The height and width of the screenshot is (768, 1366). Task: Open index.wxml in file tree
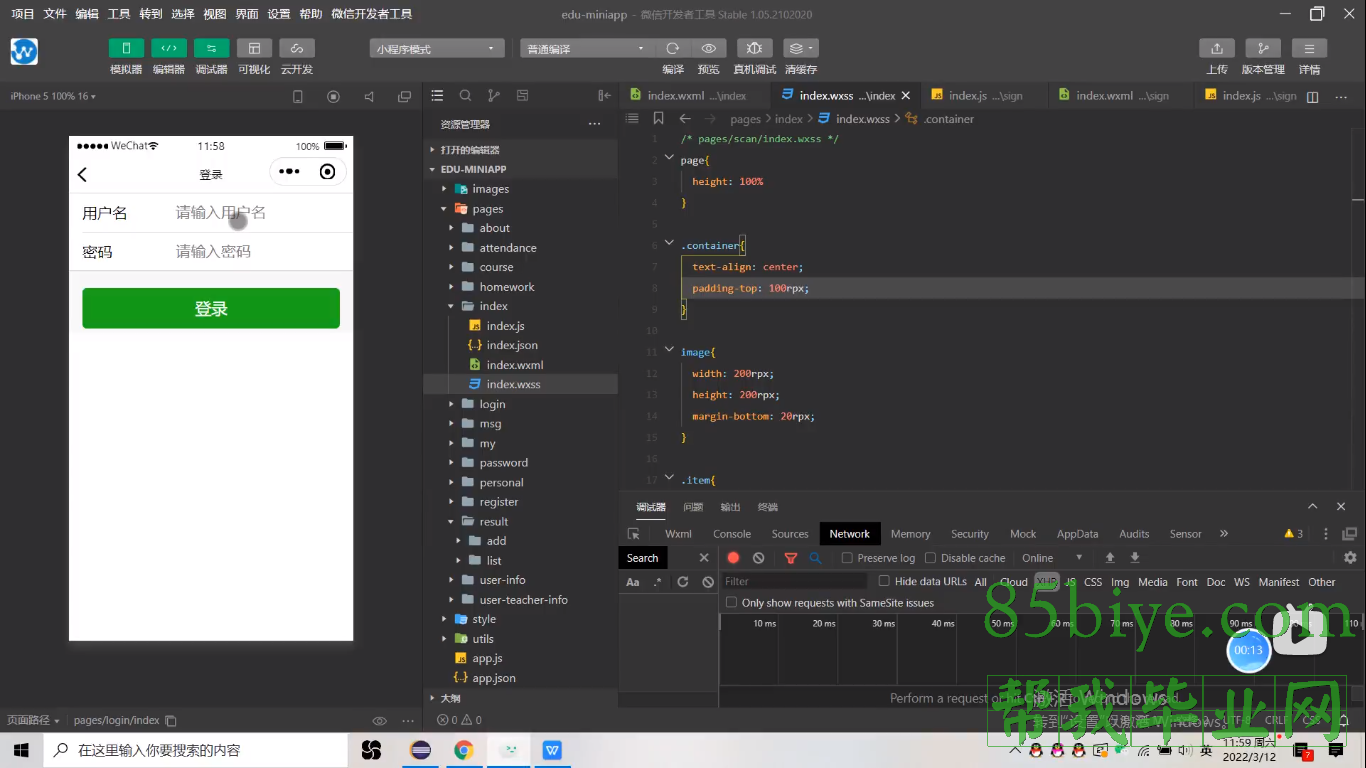click(515, 365)
